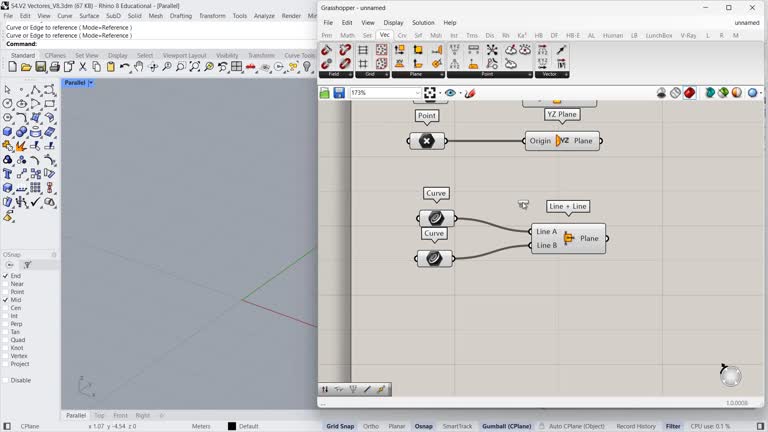768x432 pixels.
Task: Open the canvas zoom percentage dropdown
Action: (416, 93)
